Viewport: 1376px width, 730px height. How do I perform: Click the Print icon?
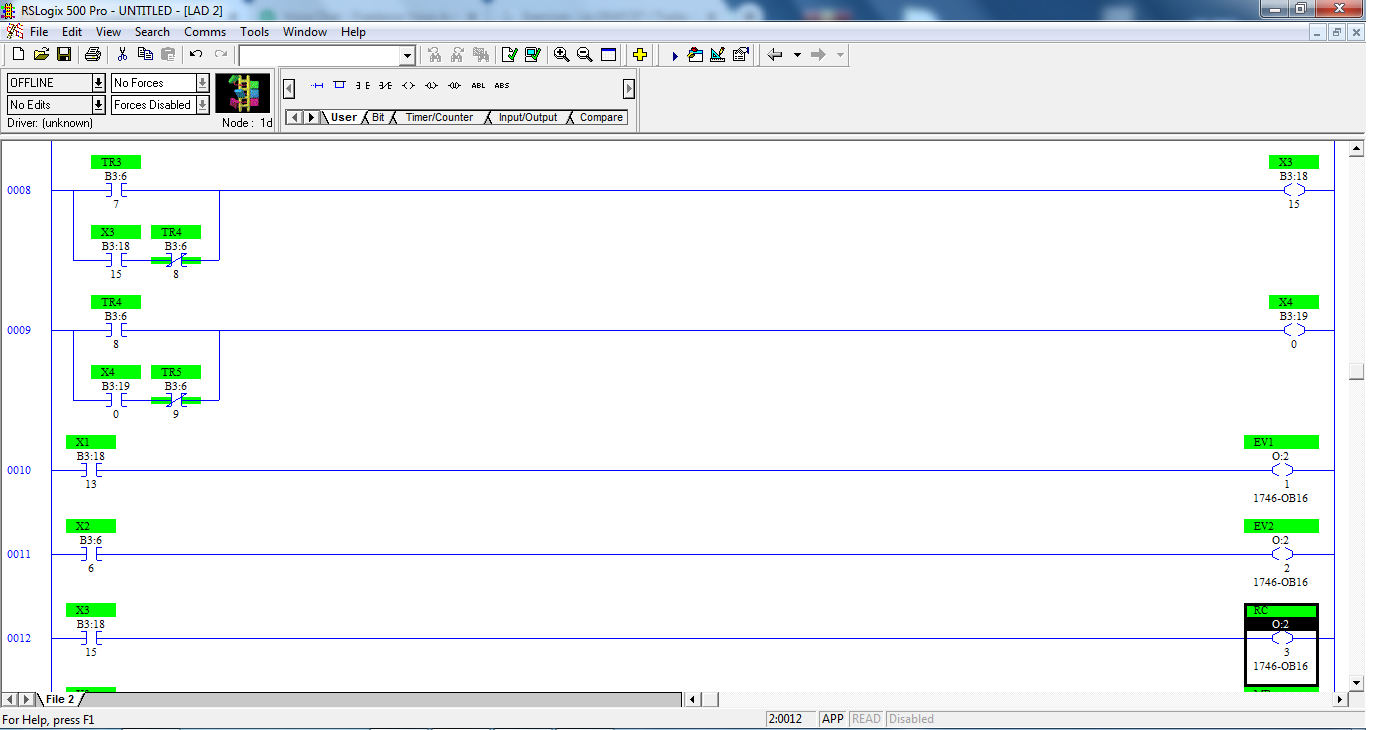pos(91,54)
